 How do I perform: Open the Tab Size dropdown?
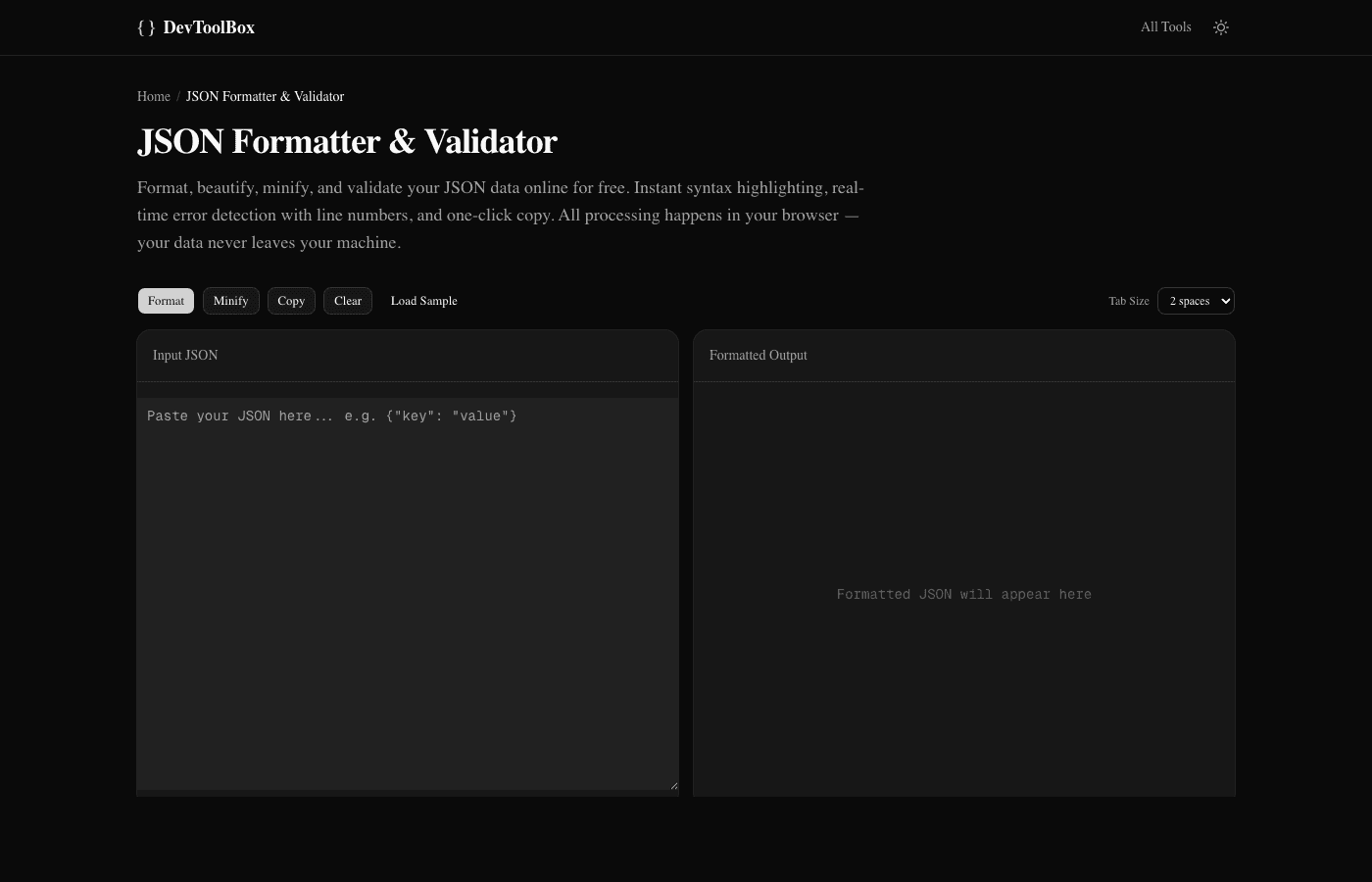[1196, 301]
